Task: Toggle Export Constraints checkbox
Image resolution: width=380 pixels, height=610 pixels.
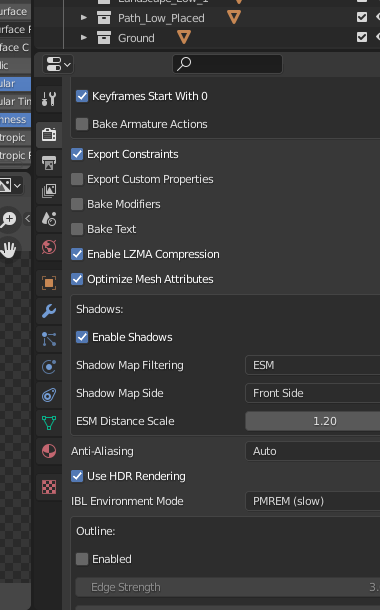Action: pyautogui.click(x=77, y=154)
